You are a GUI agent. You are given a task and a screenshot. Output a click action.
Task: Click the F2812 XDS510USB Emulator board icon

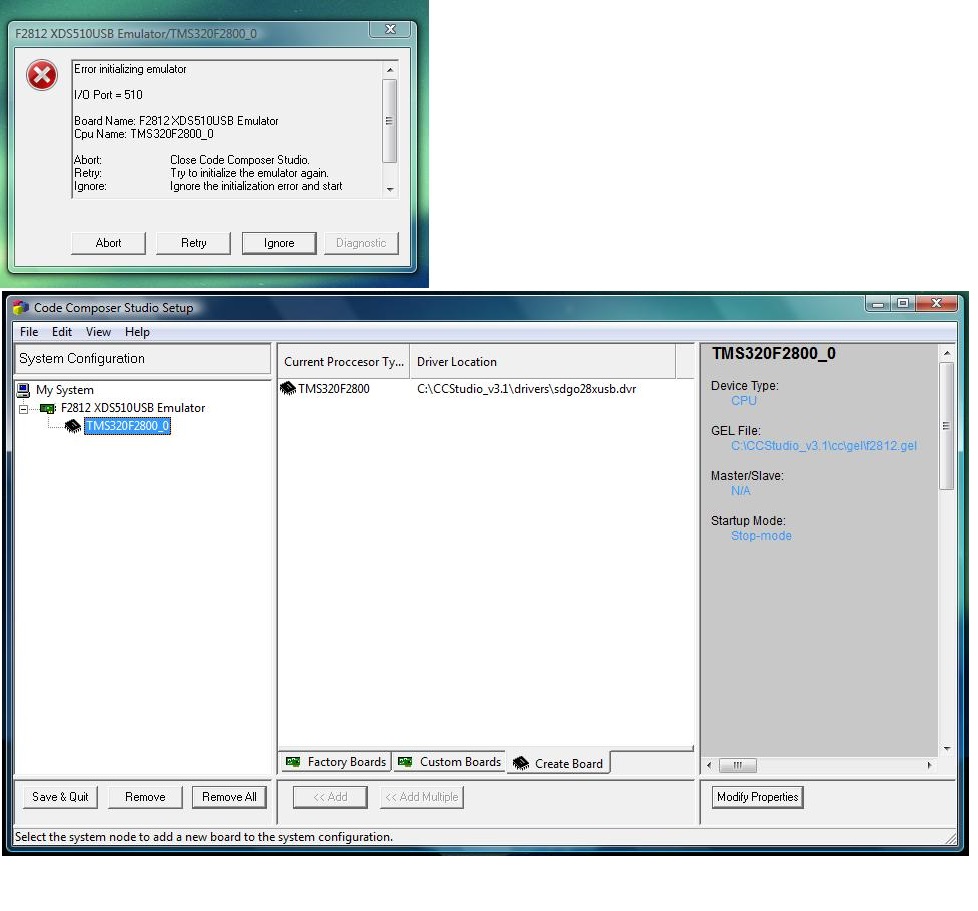[x=47, y=408]
